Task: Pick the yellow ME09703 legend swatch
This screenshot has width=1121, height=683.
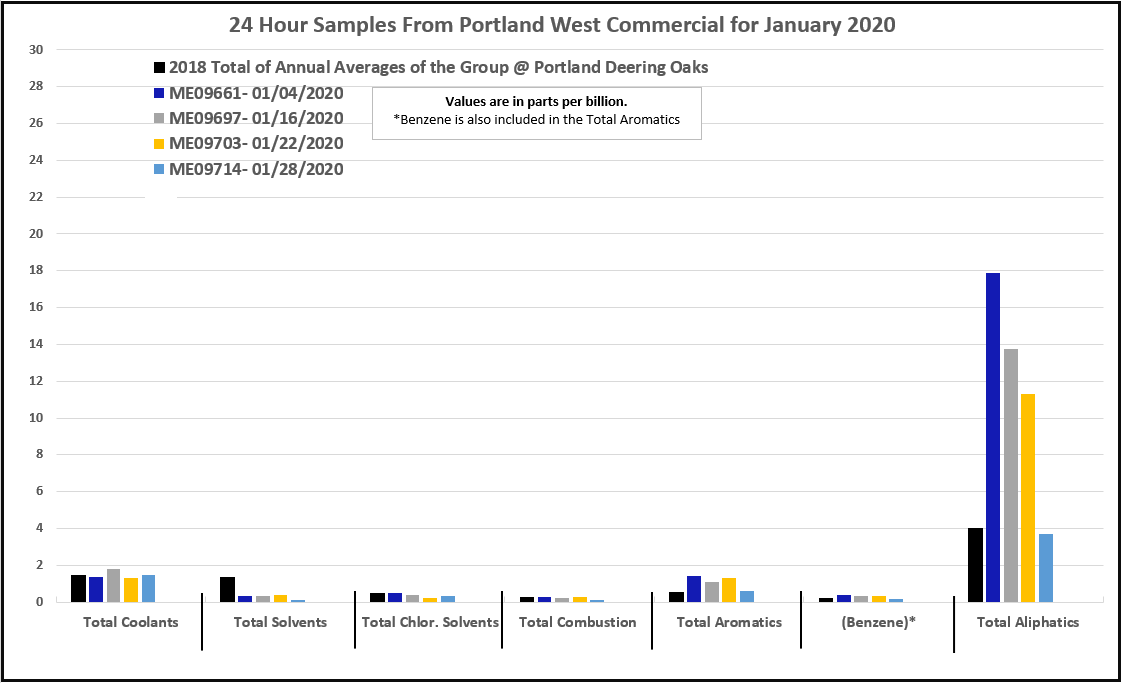Action: tap(159, 144)
